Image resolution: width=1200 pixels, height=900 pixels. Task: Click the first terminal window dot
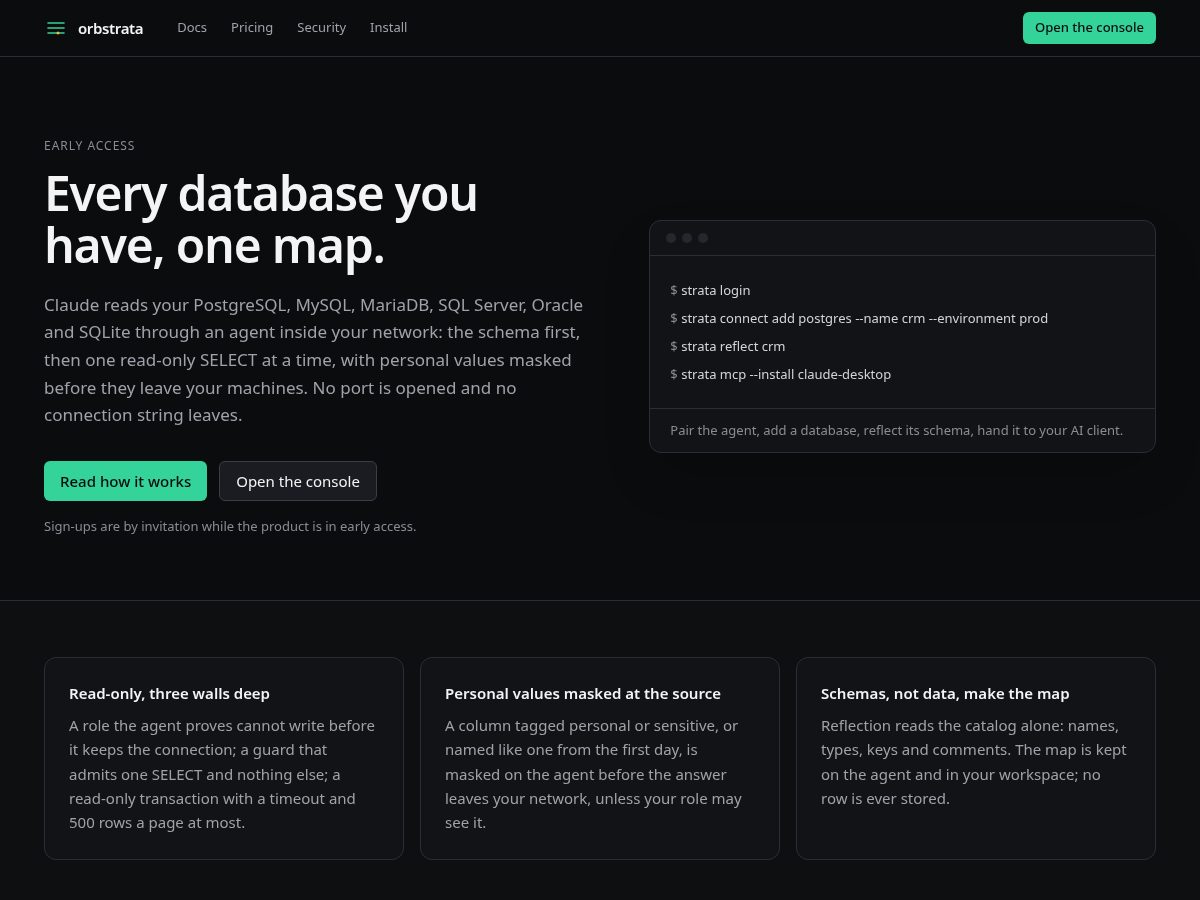coord(671,238)
